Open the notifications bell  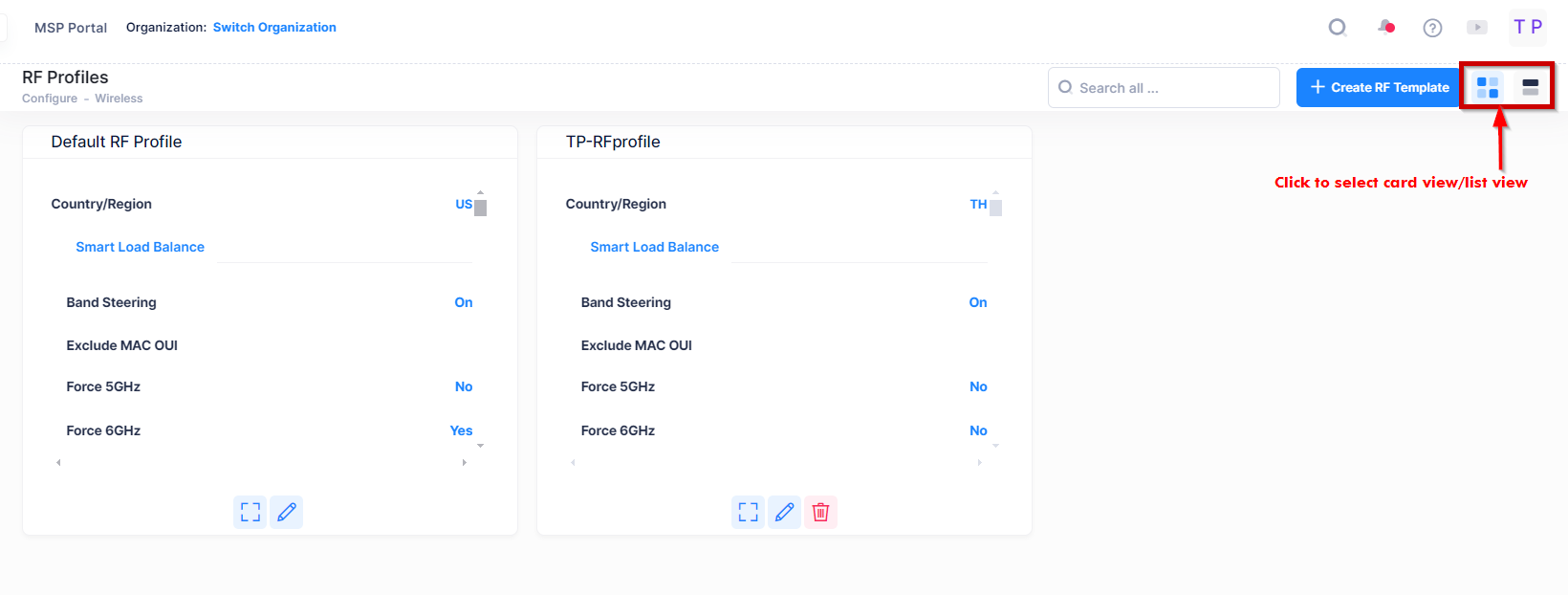[x=1386, y=27]
